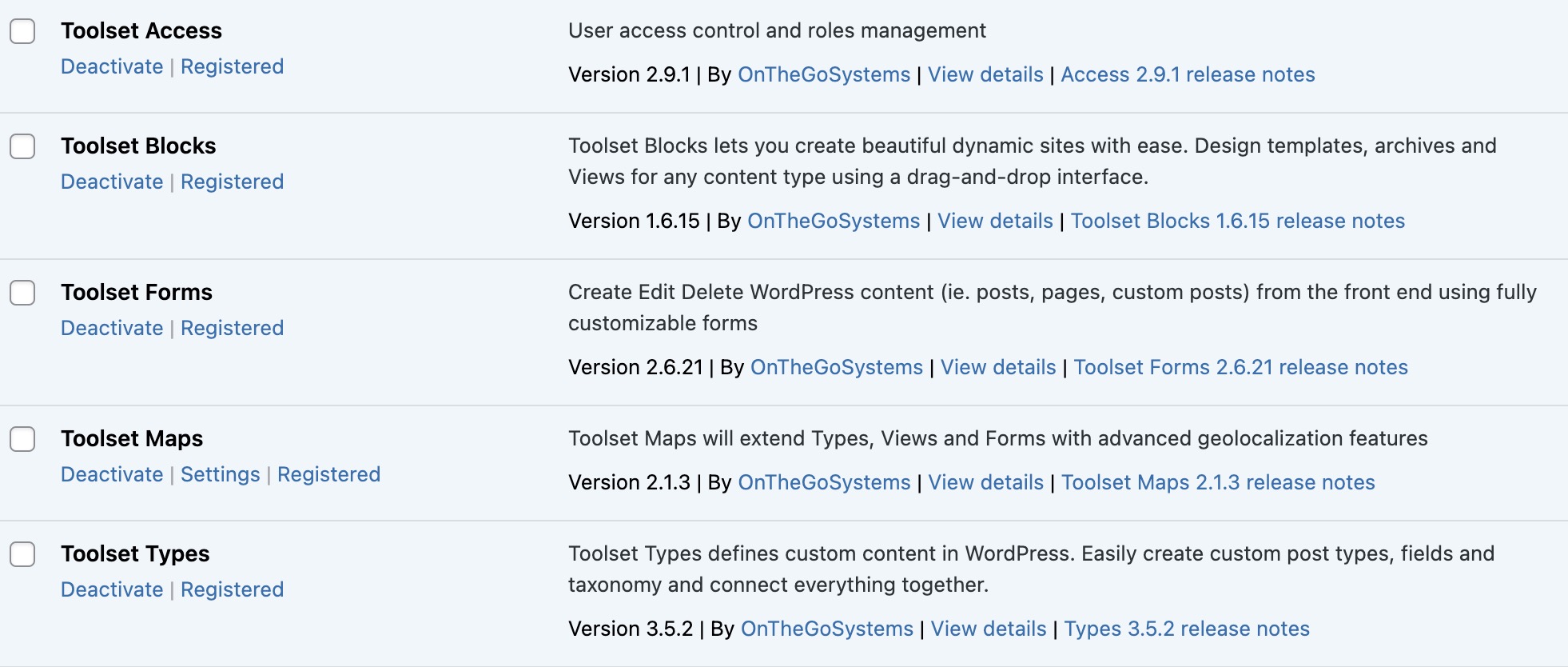Click the 'Version 2.6.21' text
The width and height of the screenshot is (1568, 667).
coord(635,367)
